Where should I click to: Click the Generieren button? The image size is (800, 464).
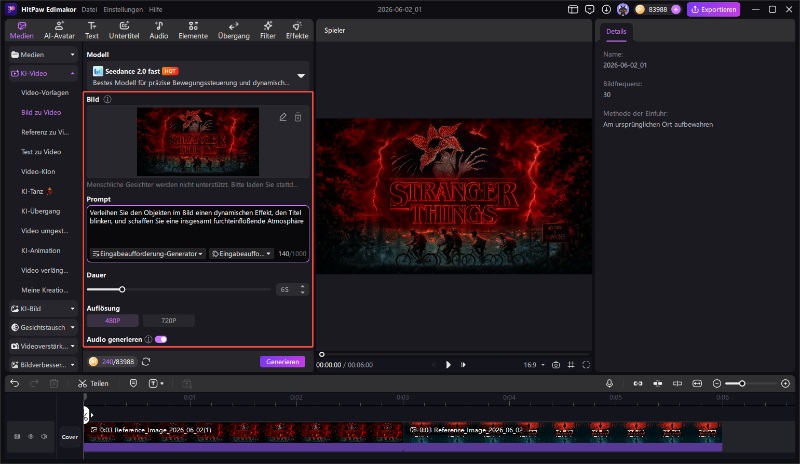tap(283, 361)
